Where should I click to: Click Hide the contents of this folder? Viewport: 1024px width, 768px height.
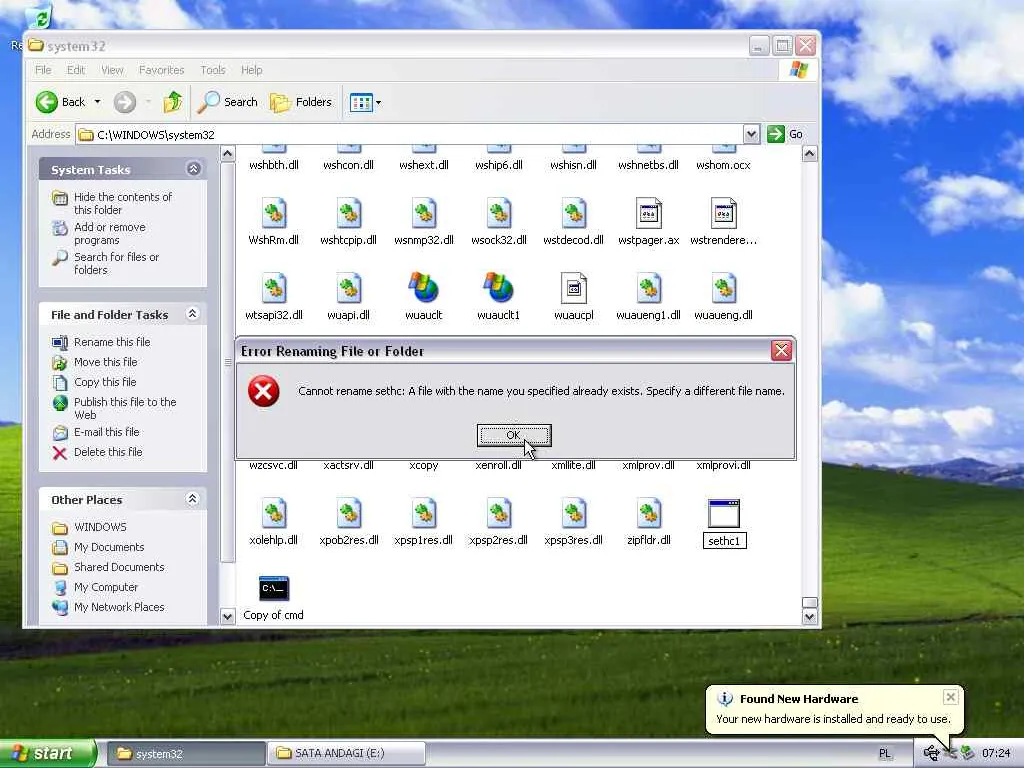(123, 203)
